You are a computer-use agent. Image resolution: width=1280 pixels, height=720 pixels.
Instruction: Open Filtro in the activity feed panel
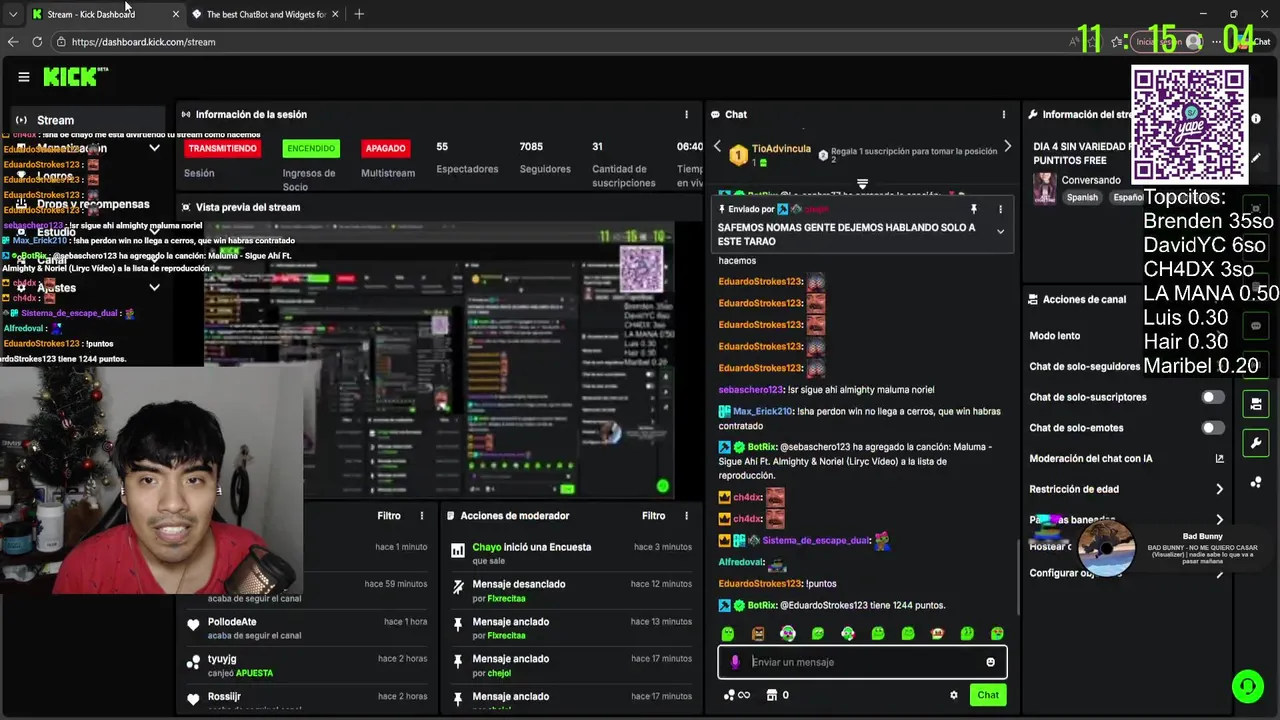click(389, 516)
